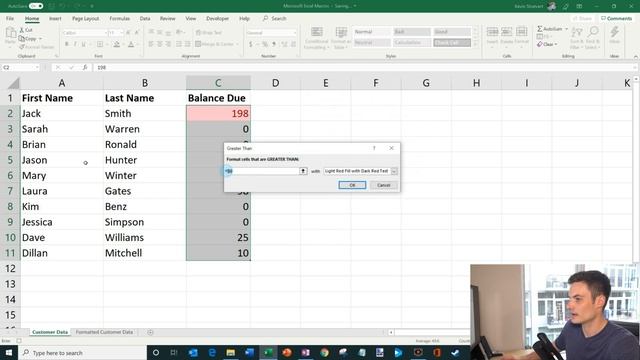This screenshot has width=640, height=360.
Task: Switch to the Formulas tab
Action: [120, 18]
